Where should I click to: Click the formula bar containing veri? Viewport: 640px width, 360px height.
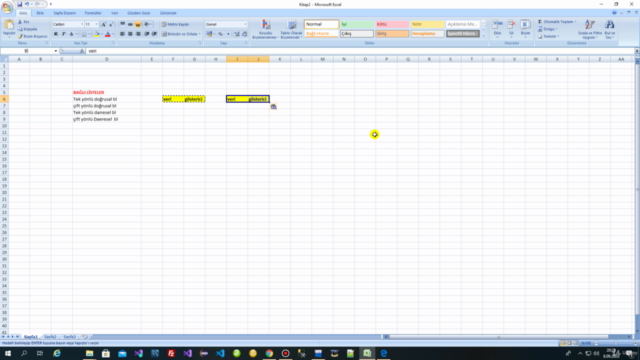click(360, 51)
